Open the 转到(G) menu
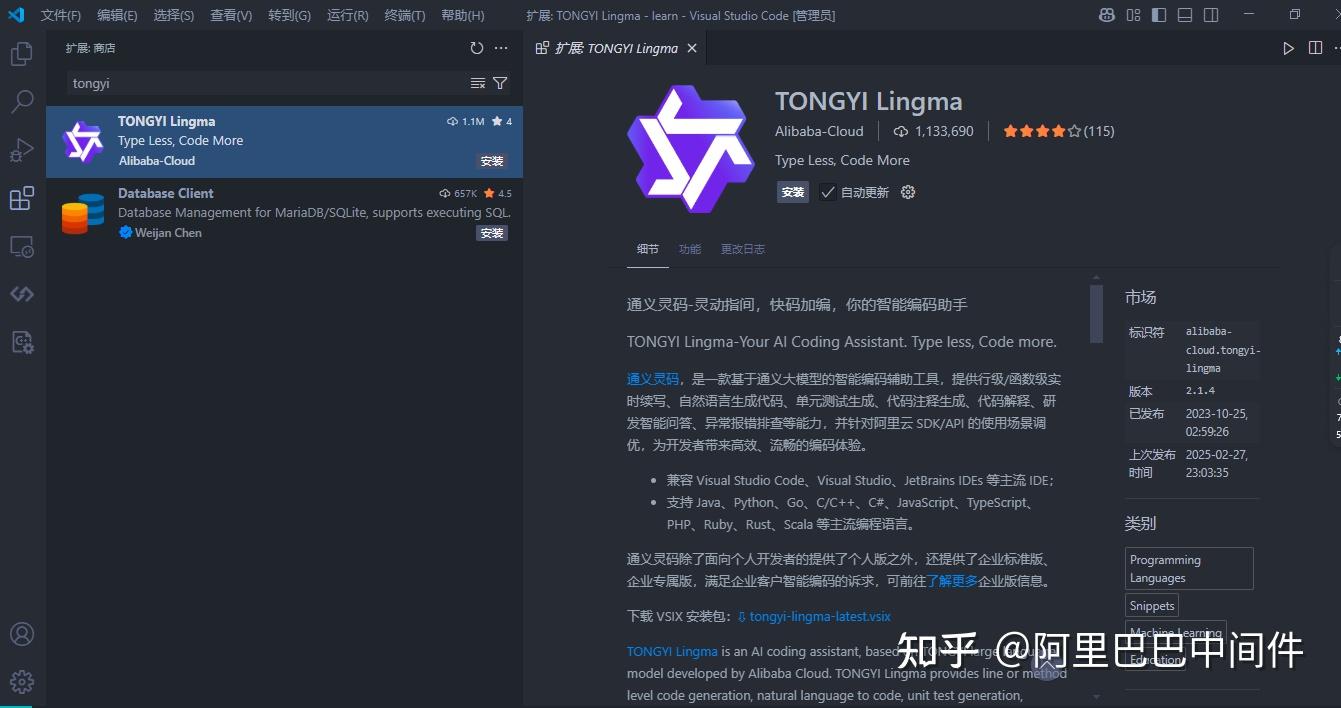1341x708 pixels. coord(289,15)
